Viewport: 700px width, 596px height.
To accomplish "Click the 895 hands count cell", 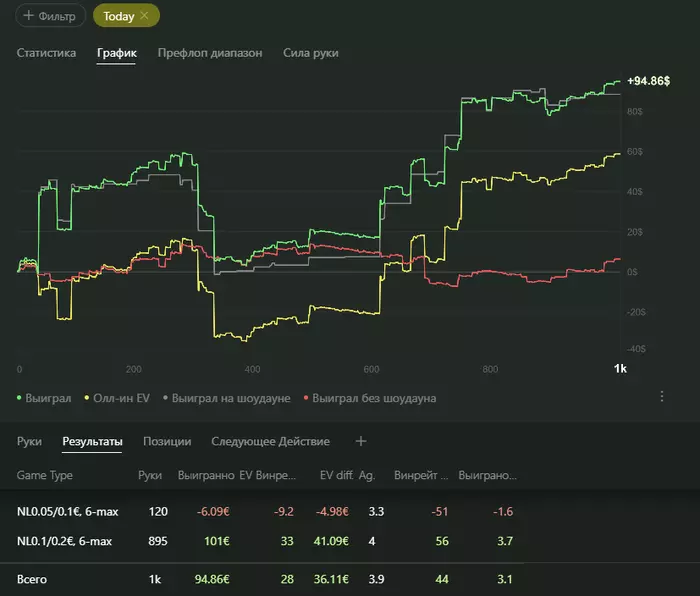I will pos(158,541).
